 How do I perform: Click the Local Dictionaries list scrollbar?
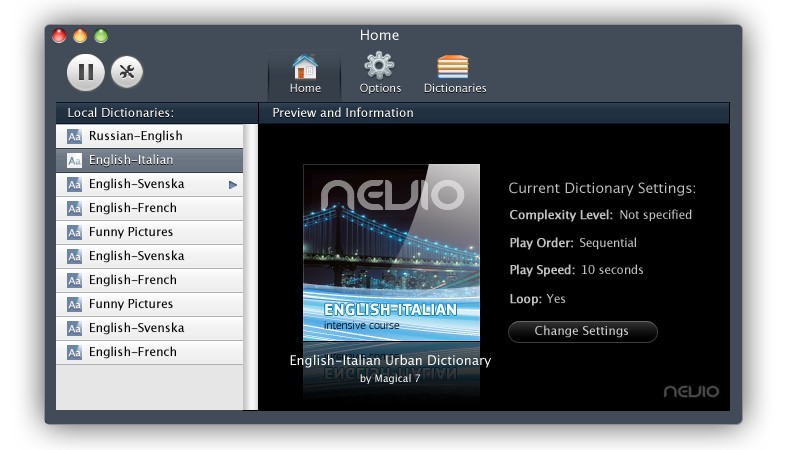tap(250, 267)
